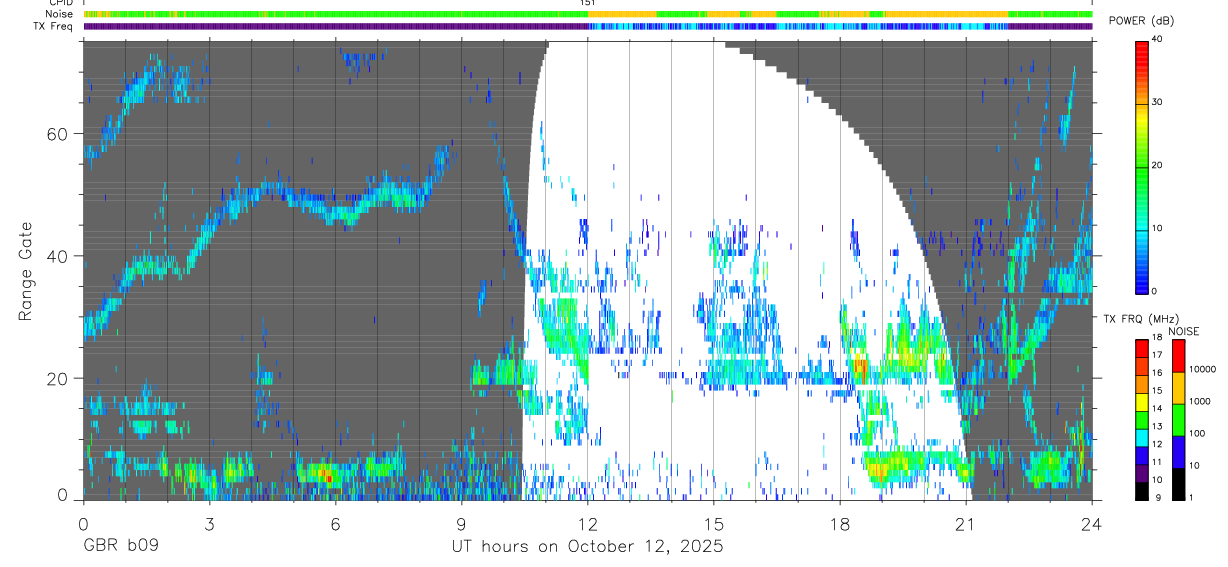This screenshot has width=1228, height=567.
Task: Click the x-axis tick label '12'
Action: click(588, 523)
